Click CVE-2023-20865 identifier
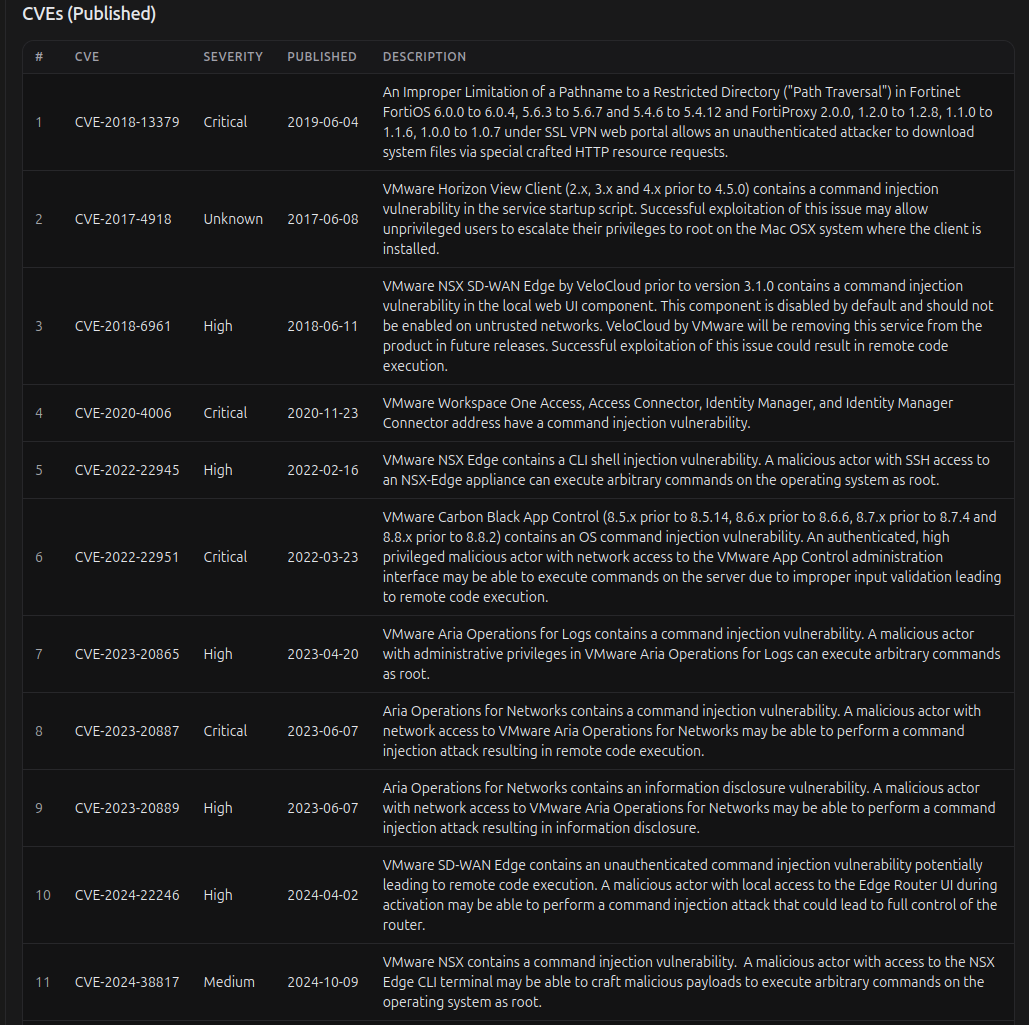Image resolution: width=1029 pixels, height=1025 pixels. coord(127,654)
